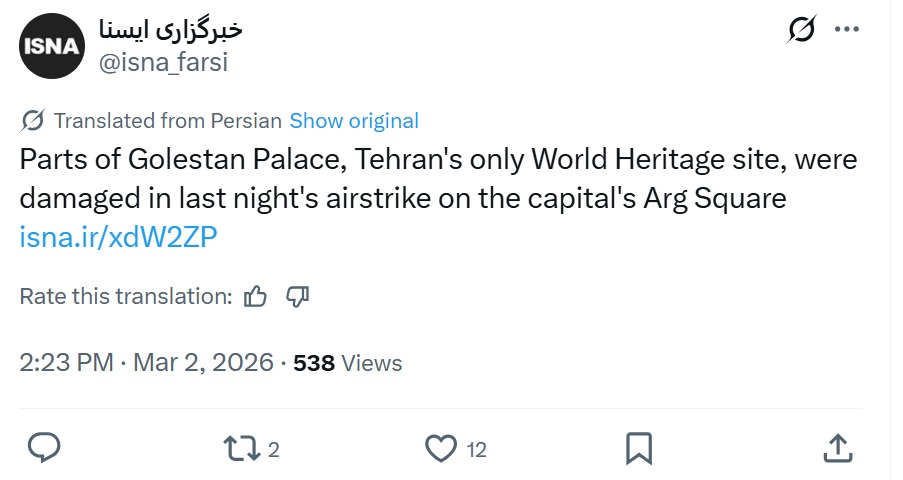The image size is (903, 480).
Task: Bookmark this ISNA post
Action: [x=639, y=448]
